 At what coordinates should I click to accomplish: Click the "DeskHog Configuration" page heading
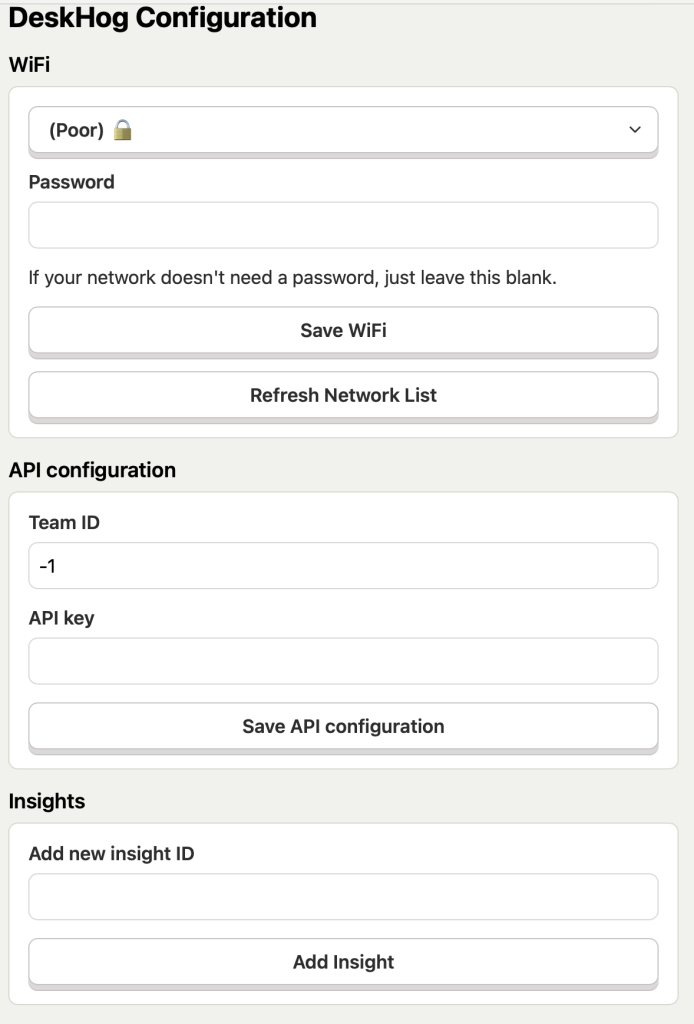tap(163, 17)
